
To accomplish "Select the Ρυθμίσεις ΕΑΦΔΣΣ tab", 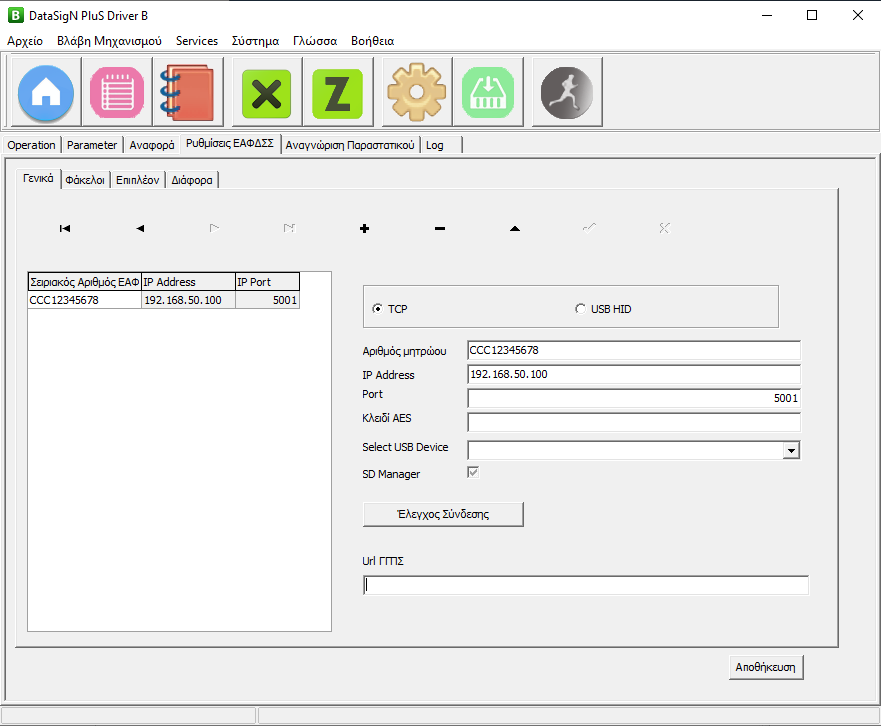I will pos(230,143).
